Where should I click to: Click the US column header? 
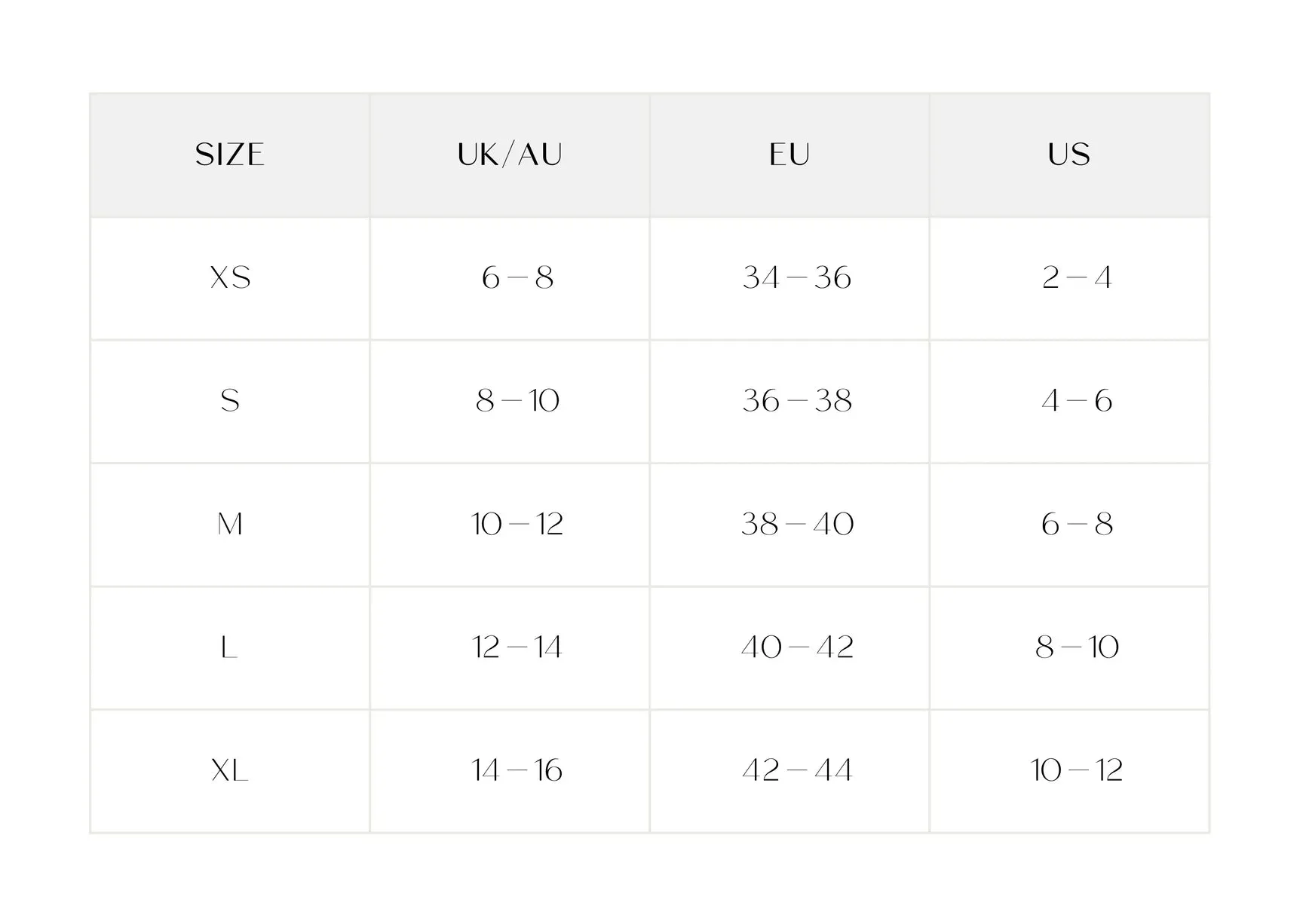tap(1069, 155)
